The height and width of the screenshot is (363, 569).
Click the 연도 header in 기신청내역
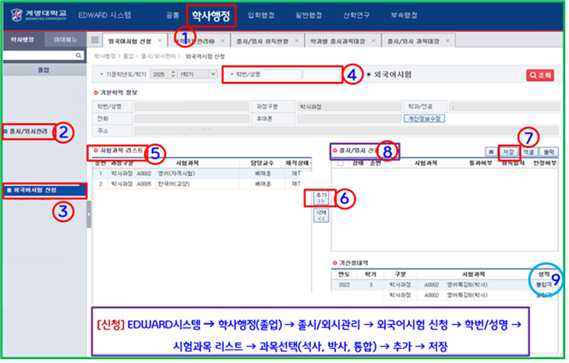pyautogui.click(x=344, y=274)
